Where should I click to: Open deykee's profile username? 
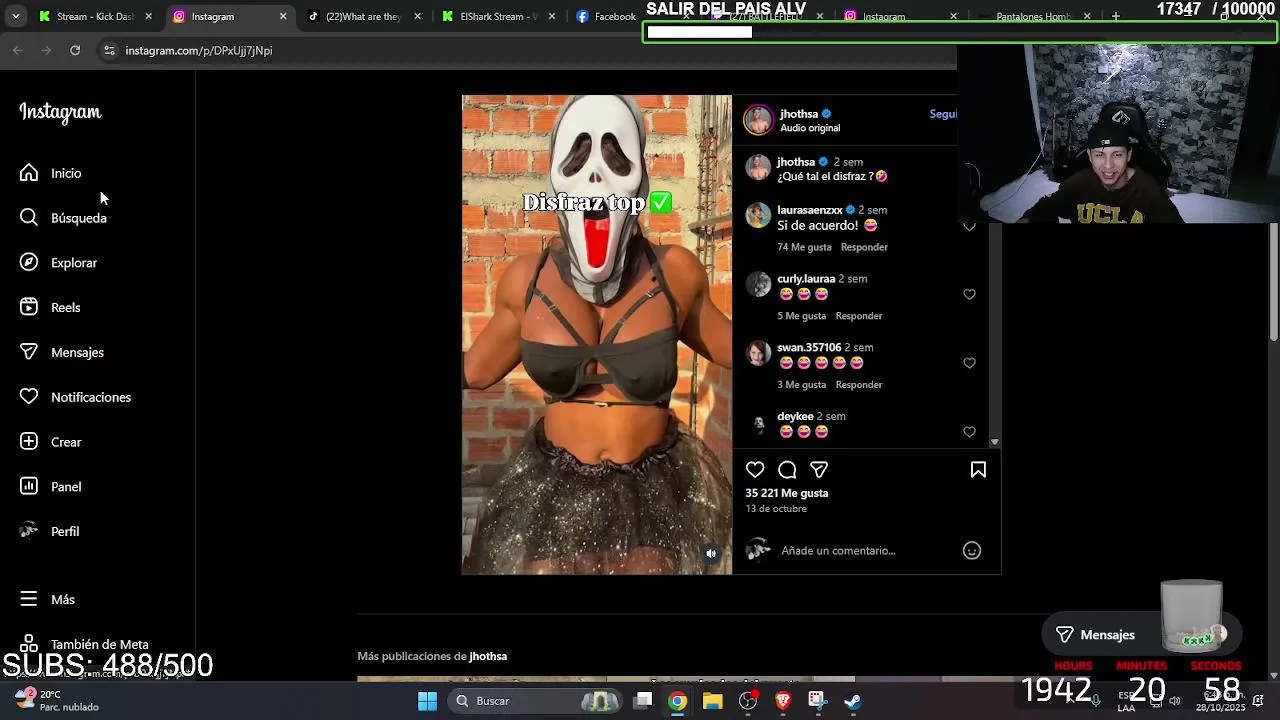tap(795, 416)
